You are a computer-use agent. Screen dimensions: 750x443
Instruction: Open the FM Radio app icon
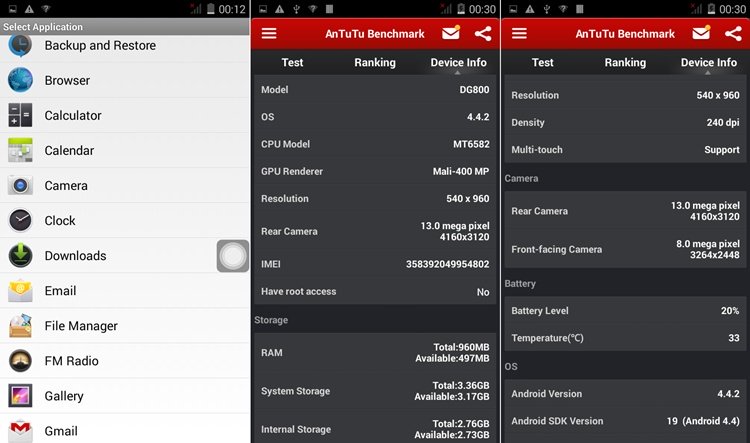click(x=20, y=361)
